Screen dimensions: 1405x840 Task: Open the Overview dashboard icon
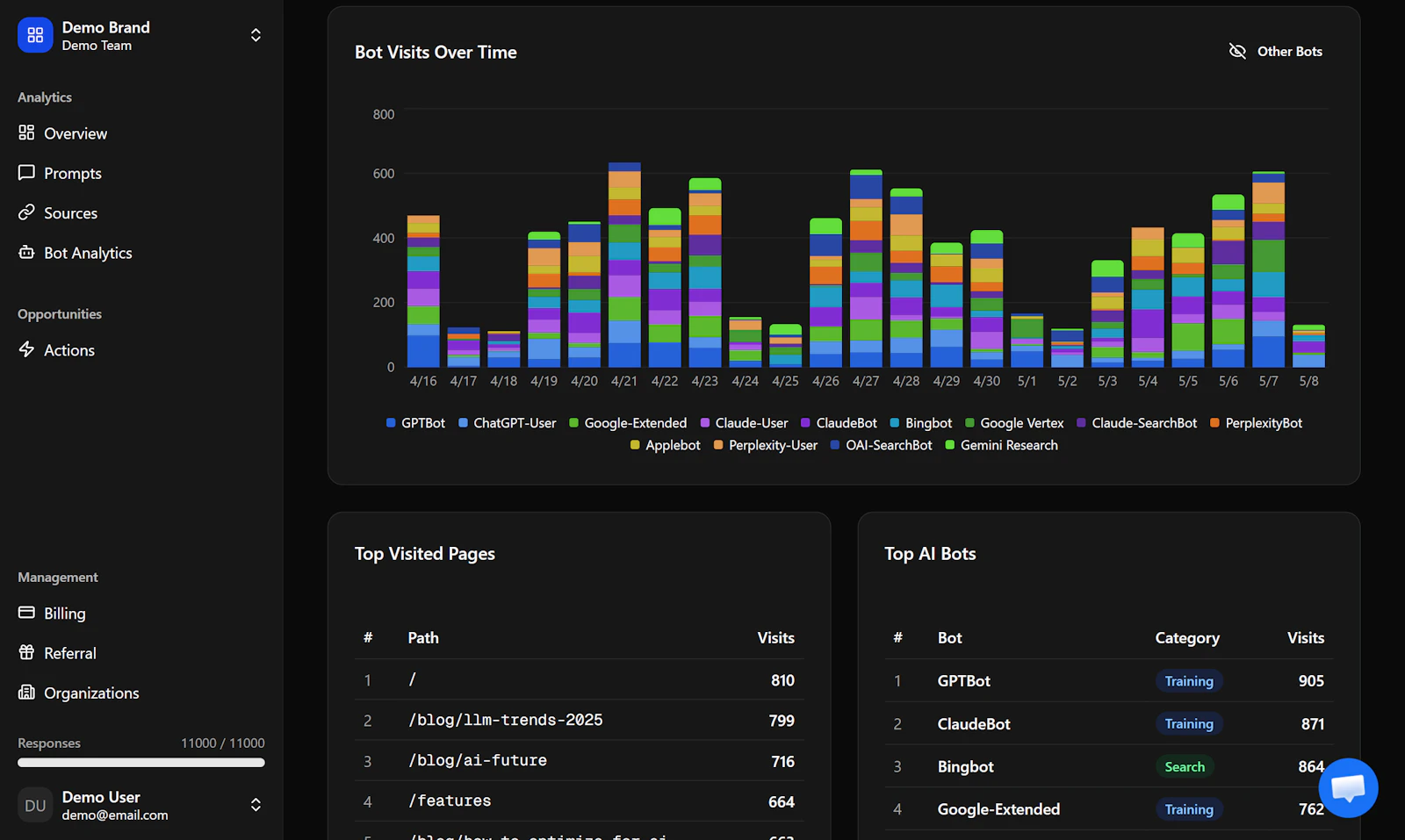(x=26, y=133)
